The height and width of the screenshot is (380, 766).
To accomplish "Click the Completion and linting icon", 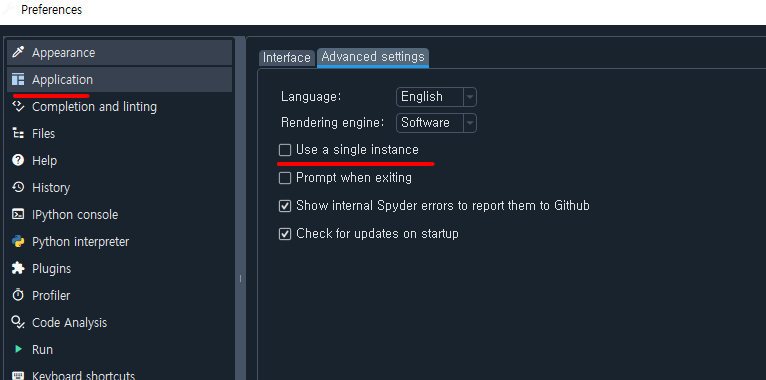I will tap(18, 106).
